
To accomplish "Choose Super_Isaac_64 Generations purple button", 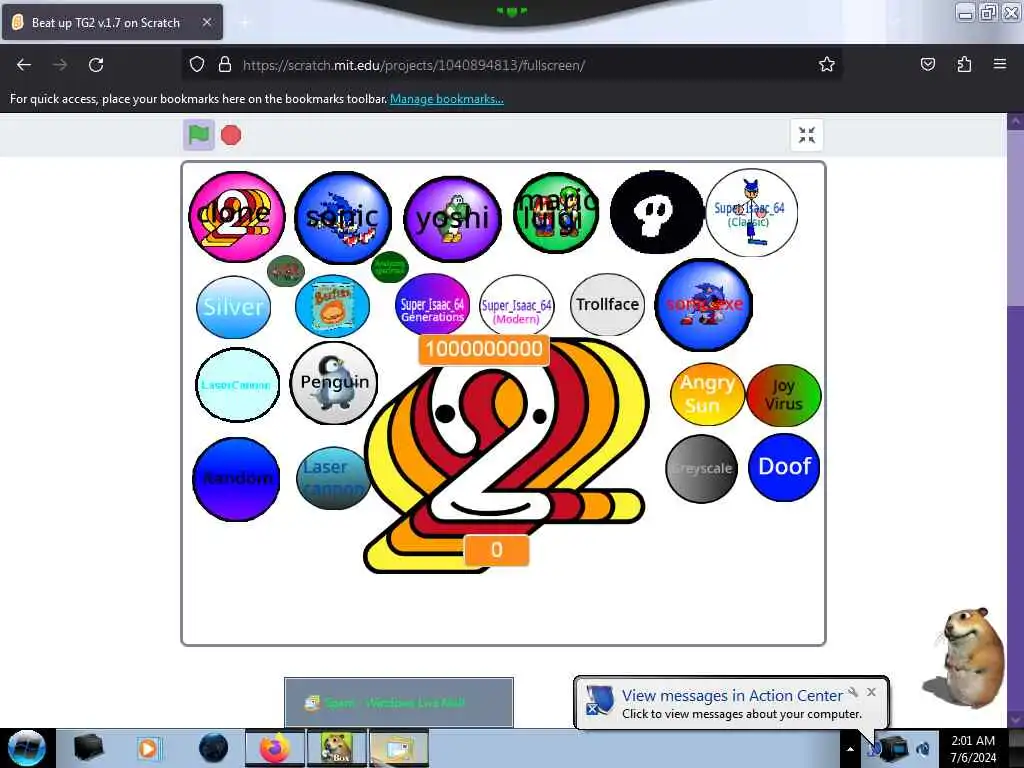I will [x=432, y=305].
